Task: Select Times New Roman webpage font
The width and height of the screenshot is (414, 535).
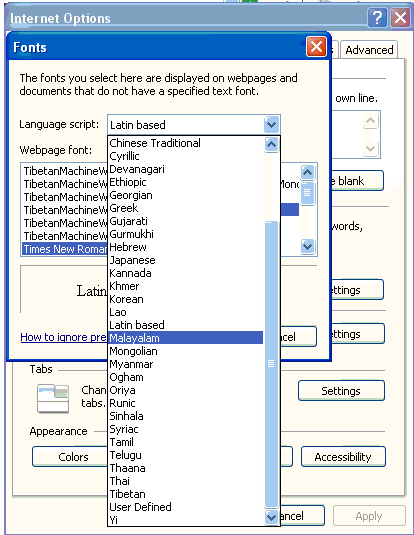Action: [65, 249]
